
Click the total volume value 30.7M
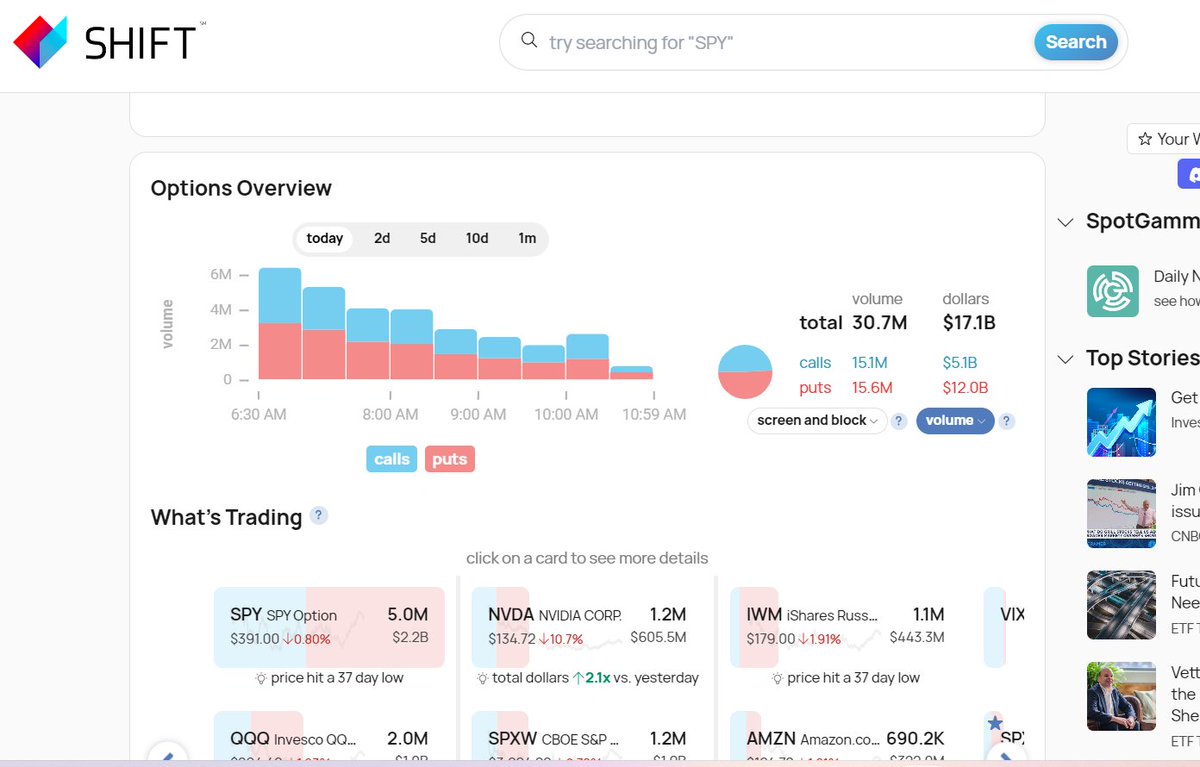tap(879, 323)
